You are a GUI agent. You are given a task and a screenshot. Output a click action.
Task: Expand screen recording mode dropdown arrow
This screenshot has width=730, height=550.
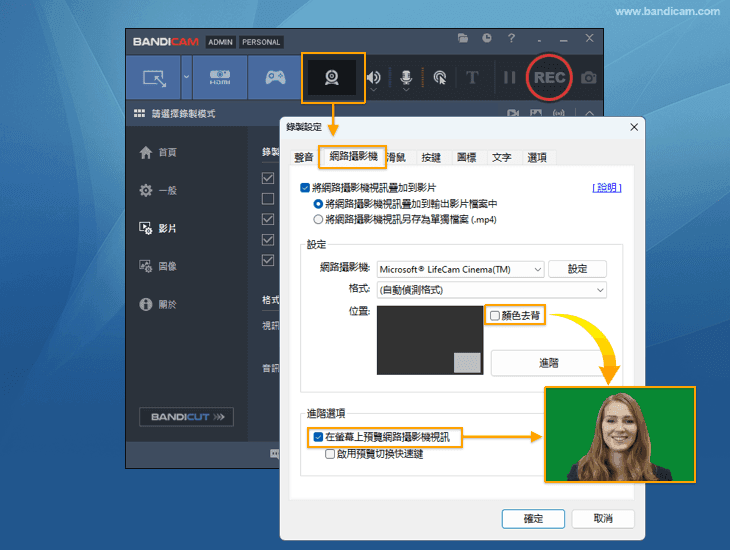pos(186,77)
